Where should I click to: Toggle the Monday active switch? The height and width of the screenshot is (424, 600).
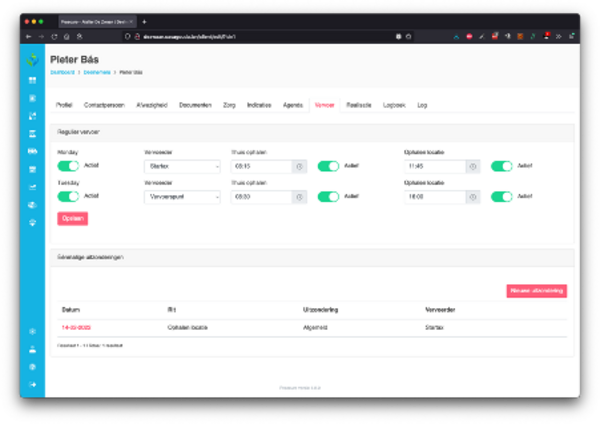(68, 166)
